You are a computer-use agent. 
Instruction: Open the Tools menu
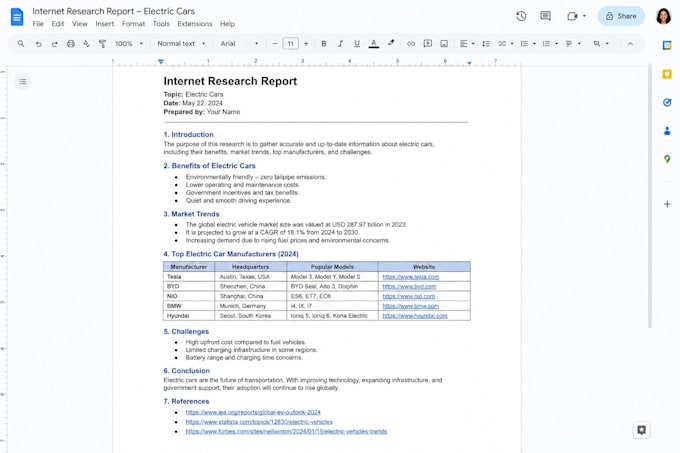click(161, 24)
